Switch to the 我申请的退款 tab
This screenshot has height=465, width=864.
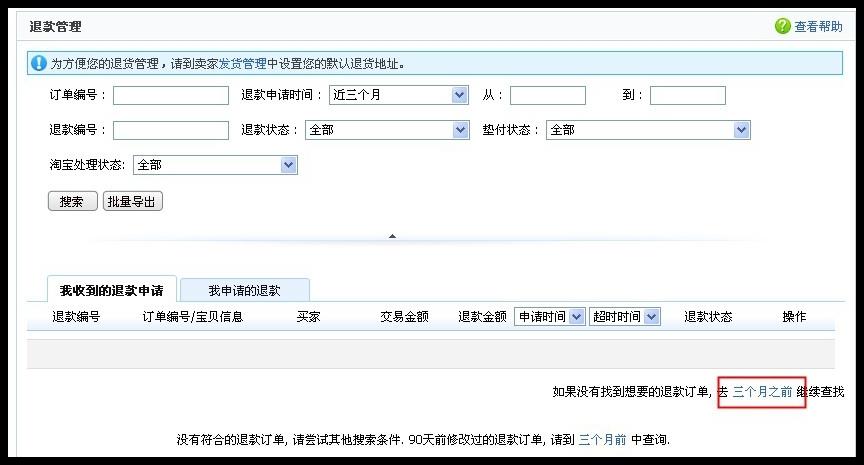click(x=245, y=290)
